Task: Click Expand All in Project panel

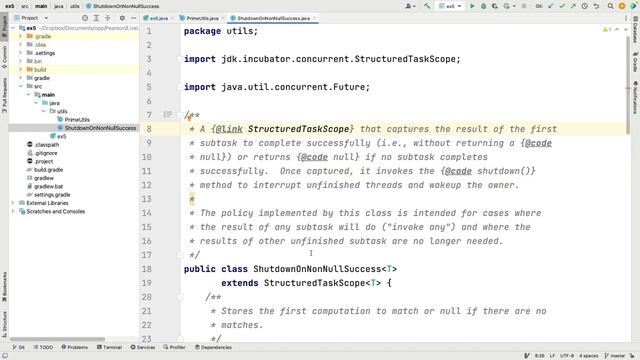Action: click(96, 18)
